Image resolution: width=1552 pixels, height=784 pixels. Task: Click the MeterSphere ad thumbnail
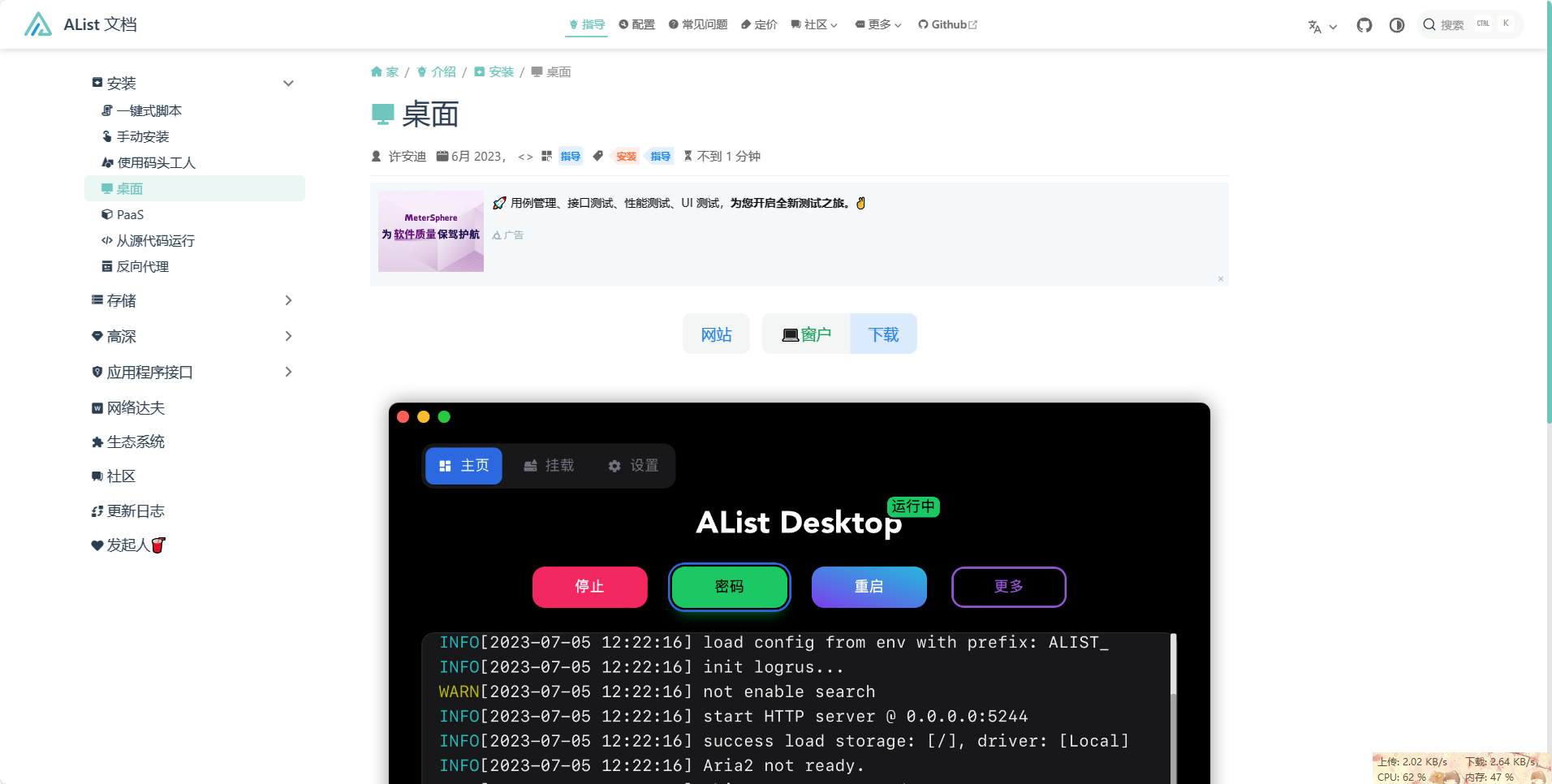[431, 230]
